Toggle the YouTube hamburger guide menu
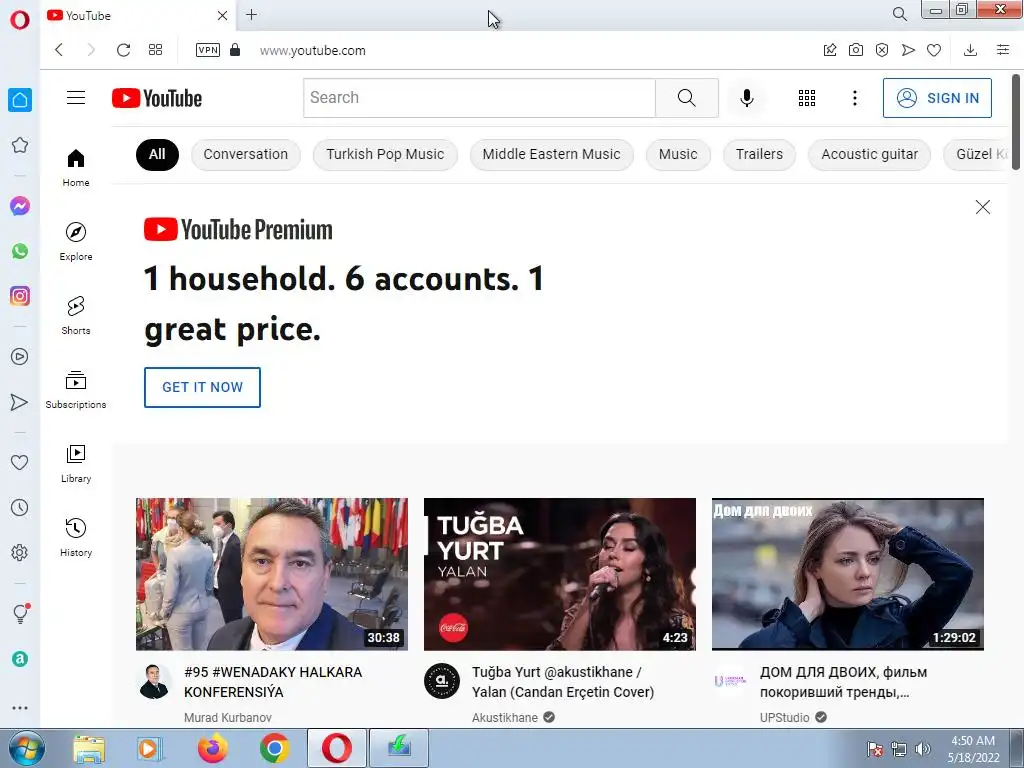 click(76, 98)
